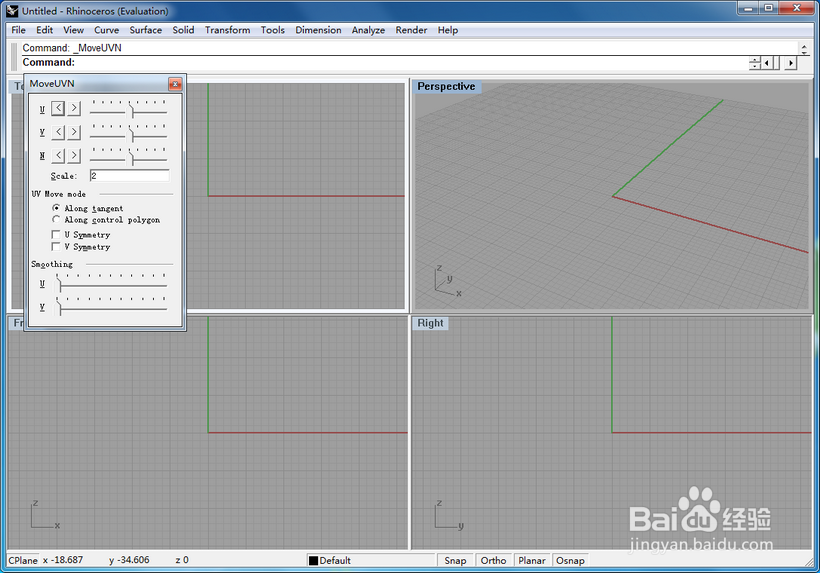Click the CPlane coordinate mode label
820x573 pixels.
[23, 560]
